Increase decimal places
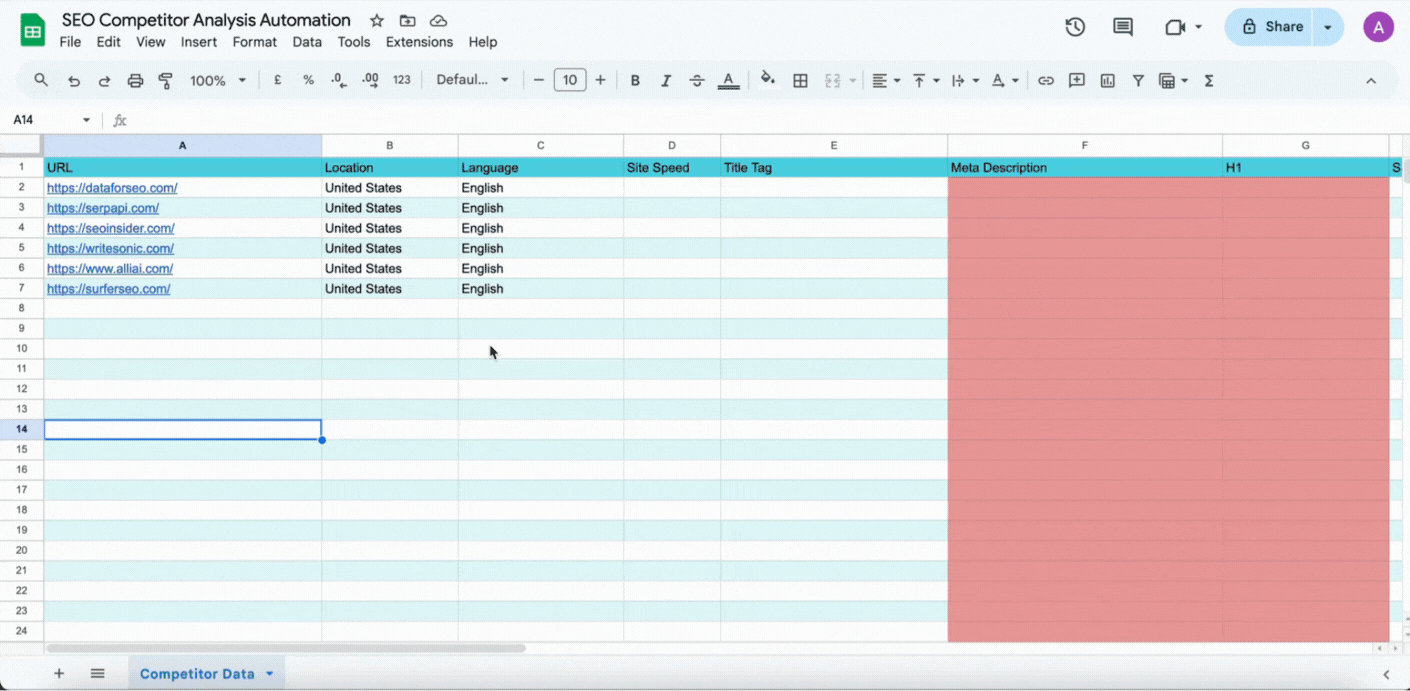 (370, 80)
